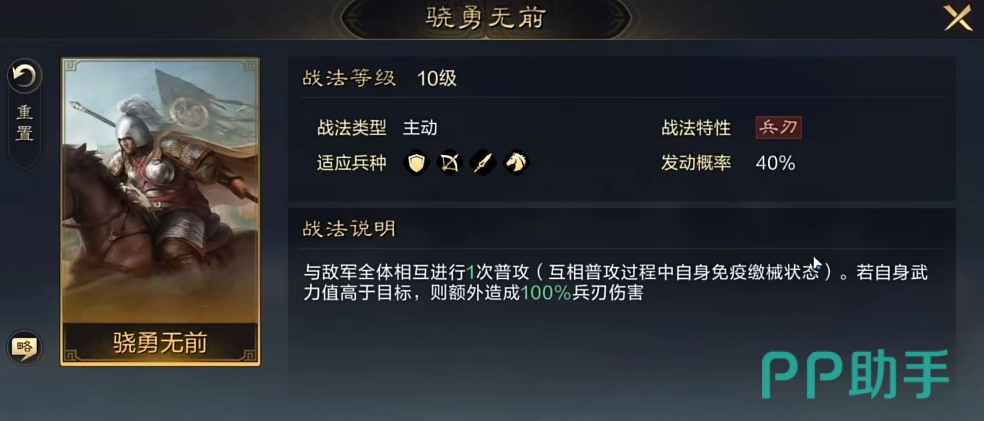Click the 适应兵种 label

click(x=351, y=163)
